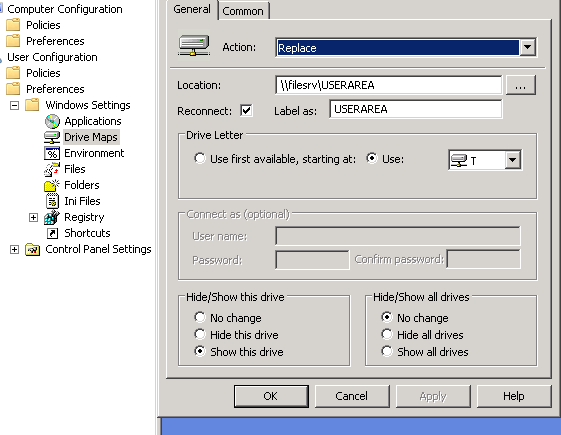Choose No change under Hide/Show all drives
Image resolution: width=561 pixels, height=435 pixels.
[386, 317]
